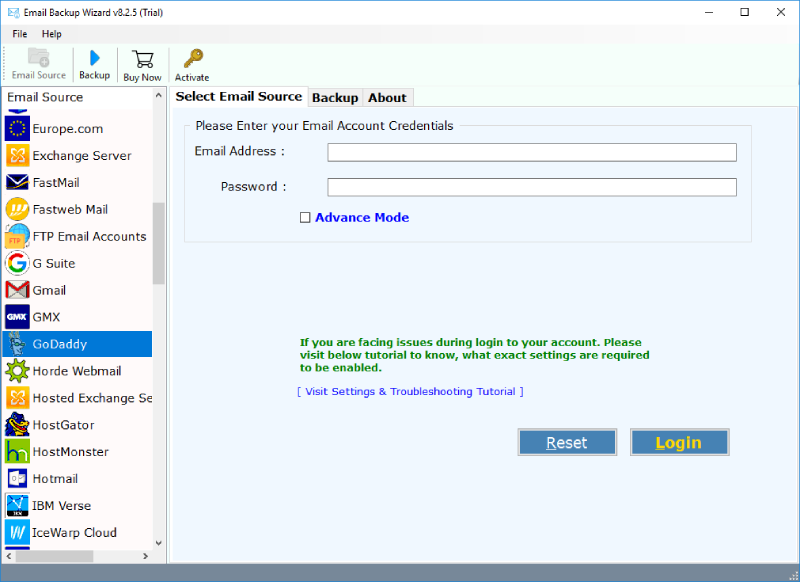Click the Activate key icon
800x582 pixels.
pyautogui.click(x=192, y=59)
